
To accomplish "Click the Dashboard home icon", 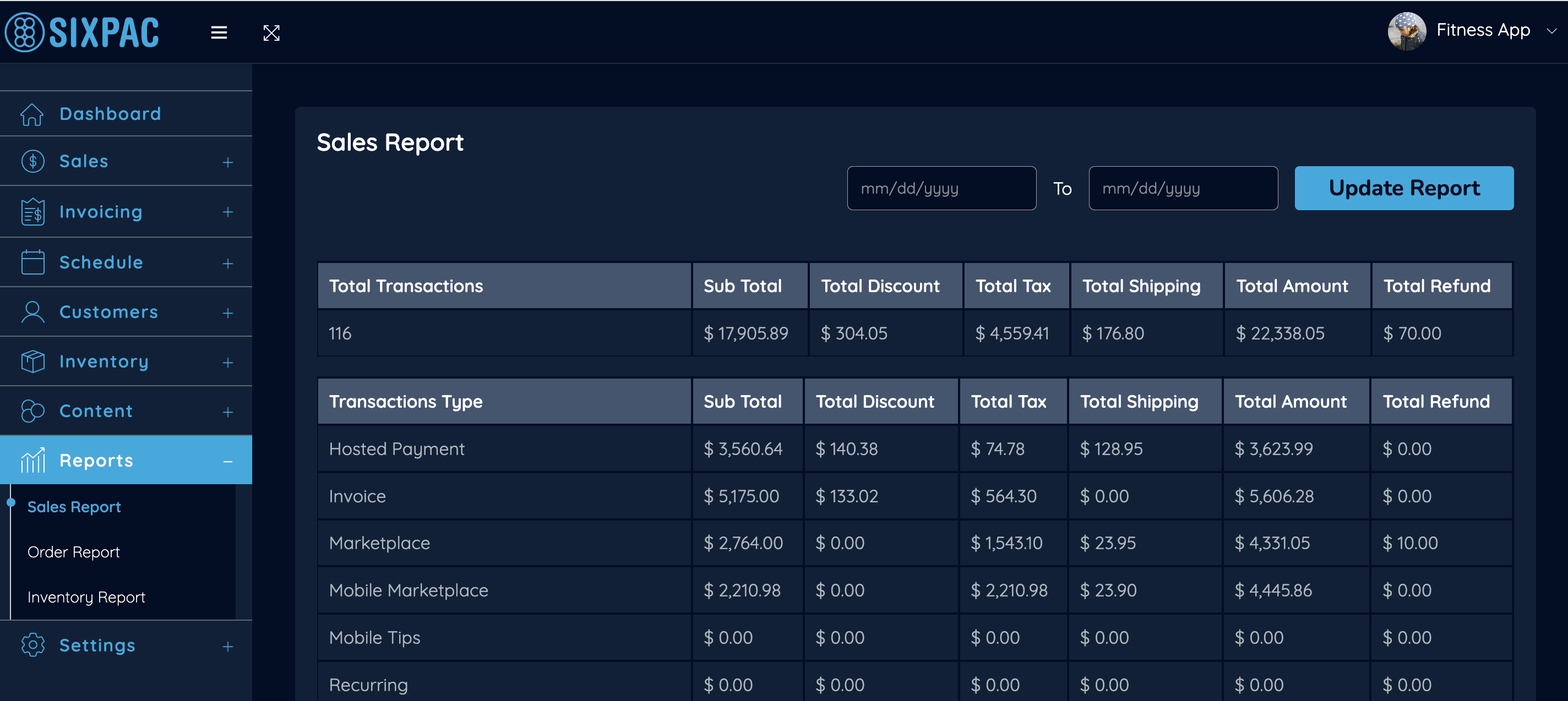I will pos(32,113).
